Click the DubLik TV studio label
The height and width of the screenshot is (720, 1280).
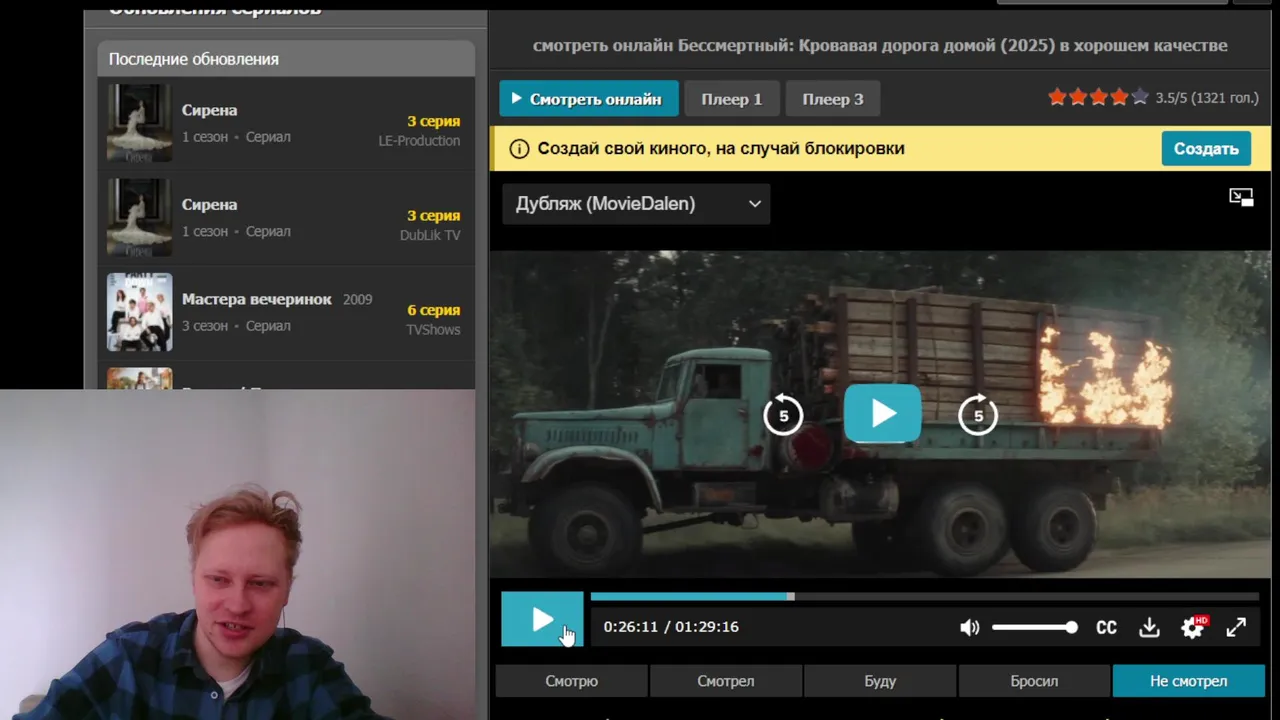[430, 235]
